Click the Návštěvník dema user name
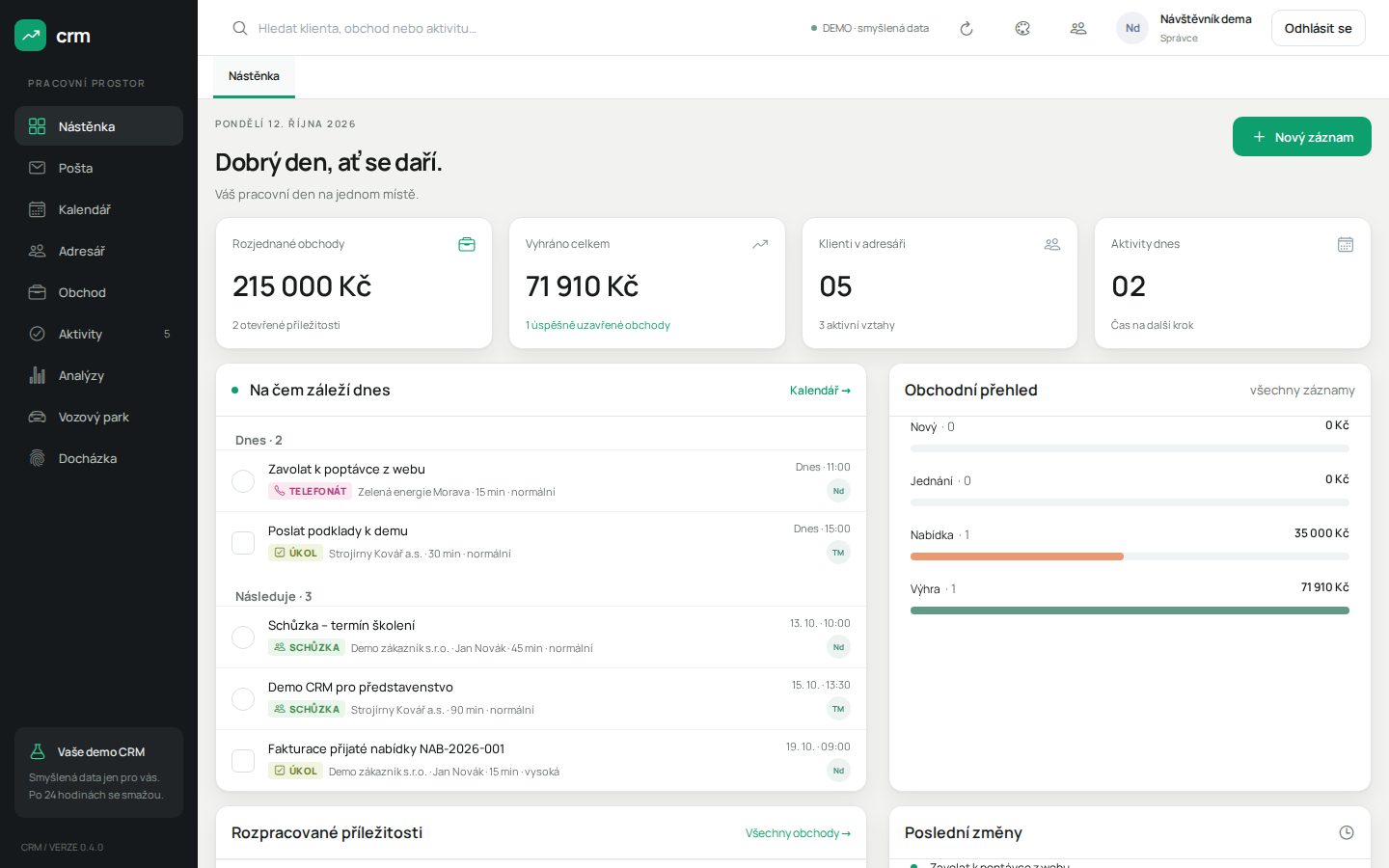This screenshot has height=868, width=1389. pyautogui.click(x=1206, y=19)
